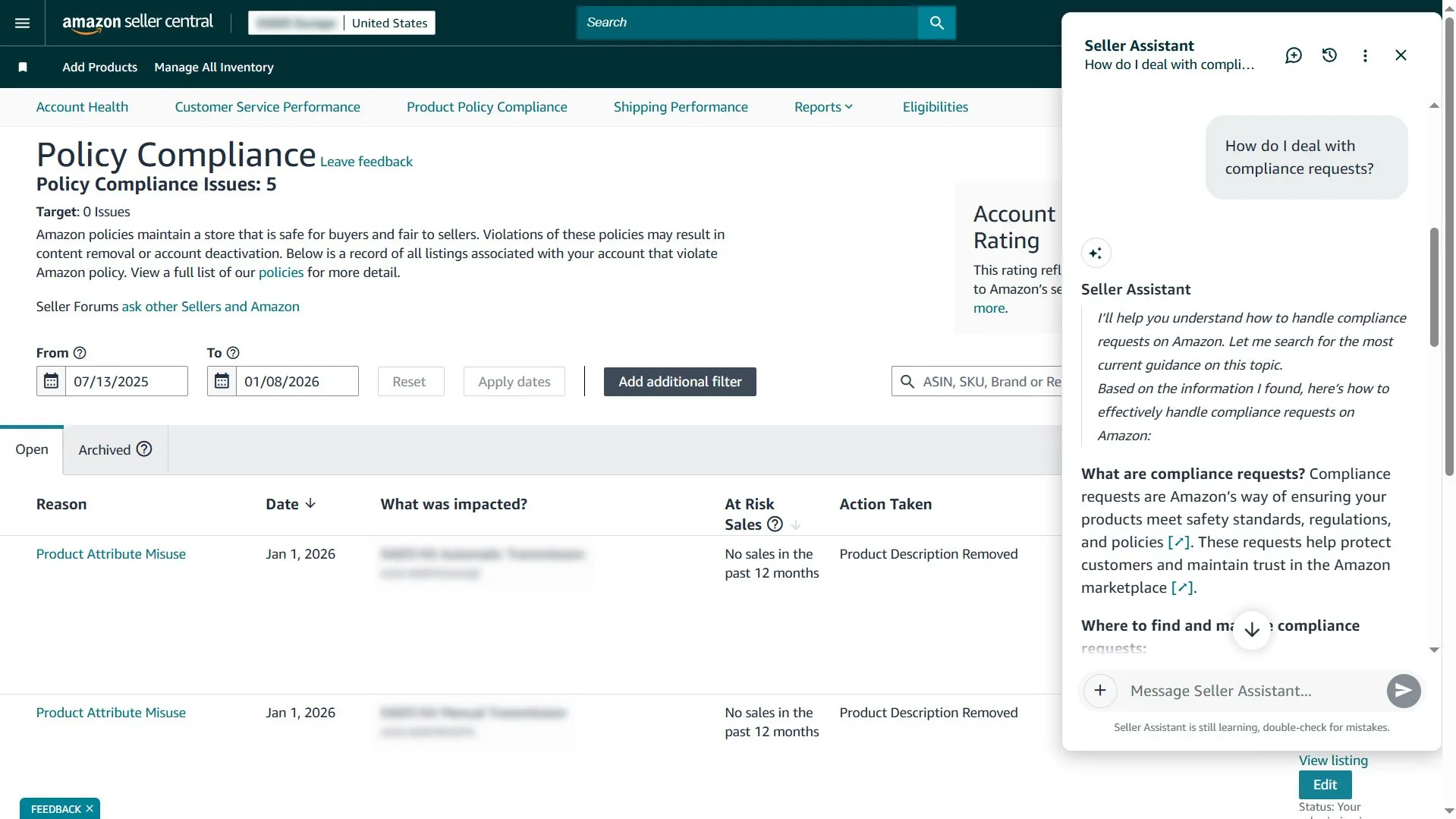Viewport: 1456px width, 819px height.
Task: Open the Reports dropdown
Action: point(822,106)
